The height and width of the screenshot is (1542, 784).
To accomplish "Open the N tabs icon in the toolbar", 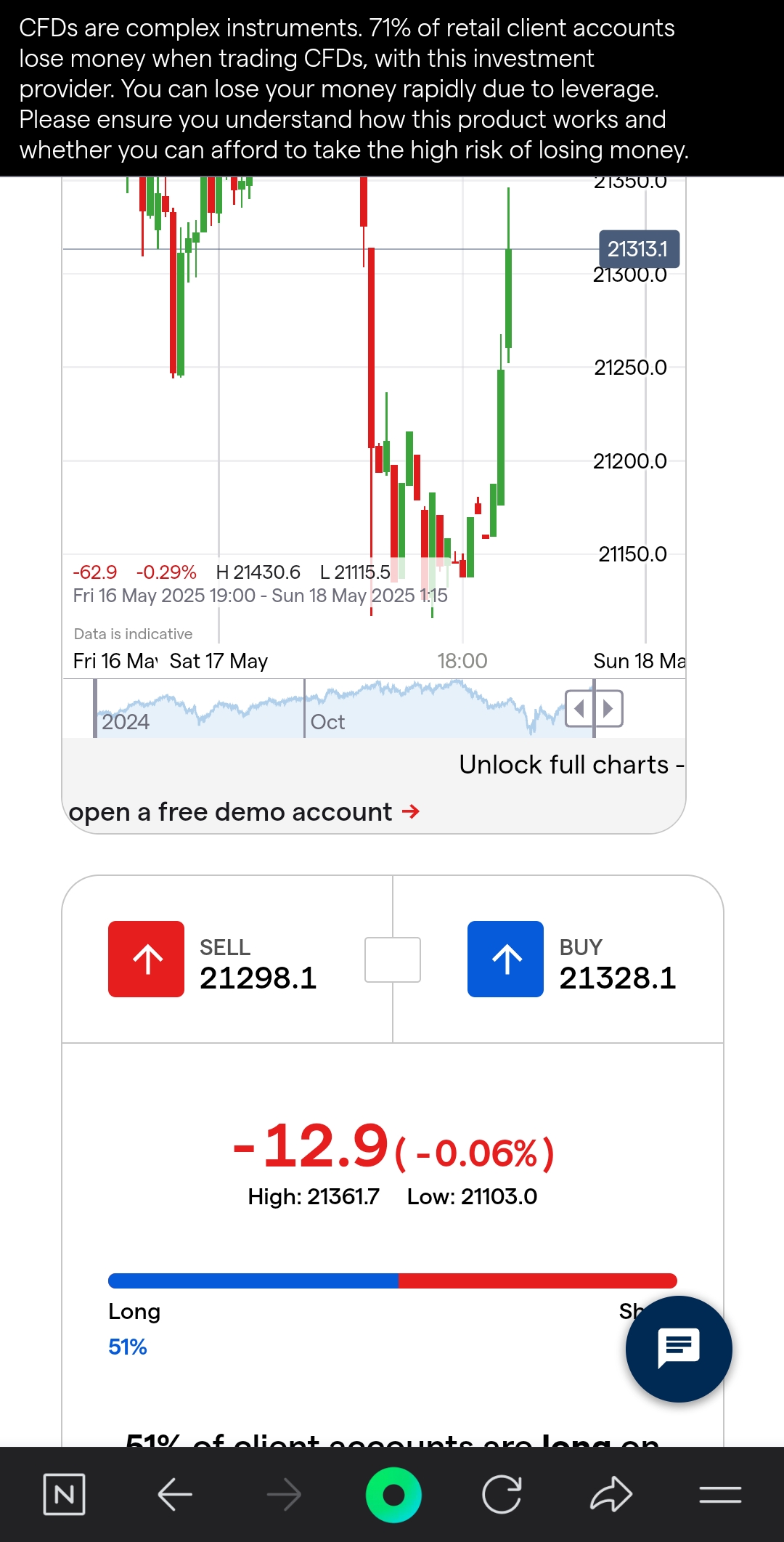I will tap(65, 1495).
